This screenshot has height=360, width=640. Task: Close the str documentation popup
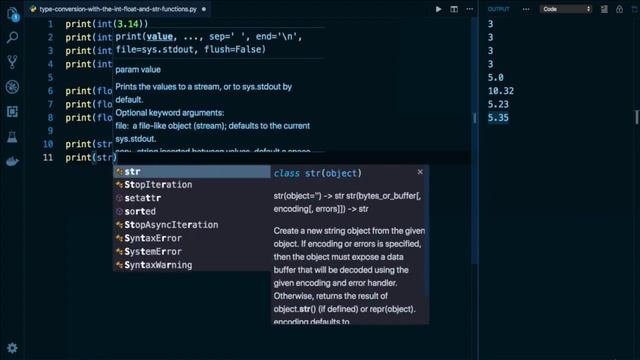pyautogui.click(x=420, y=172)
